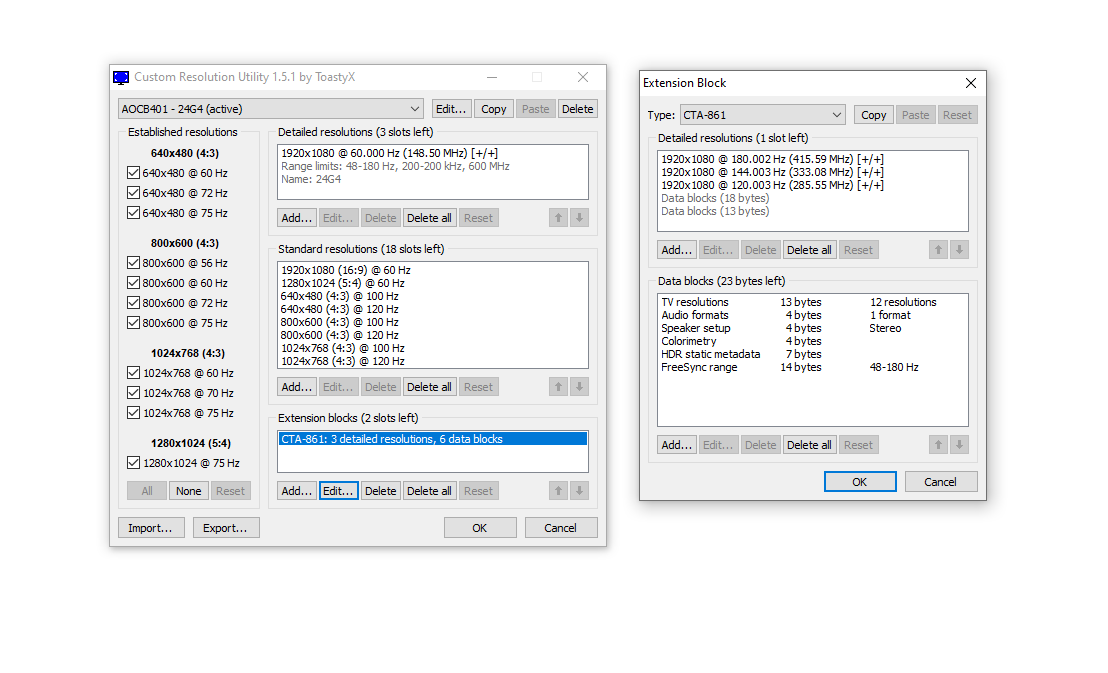Click move-up arrow in Standard resolutions section

(558, 387)
